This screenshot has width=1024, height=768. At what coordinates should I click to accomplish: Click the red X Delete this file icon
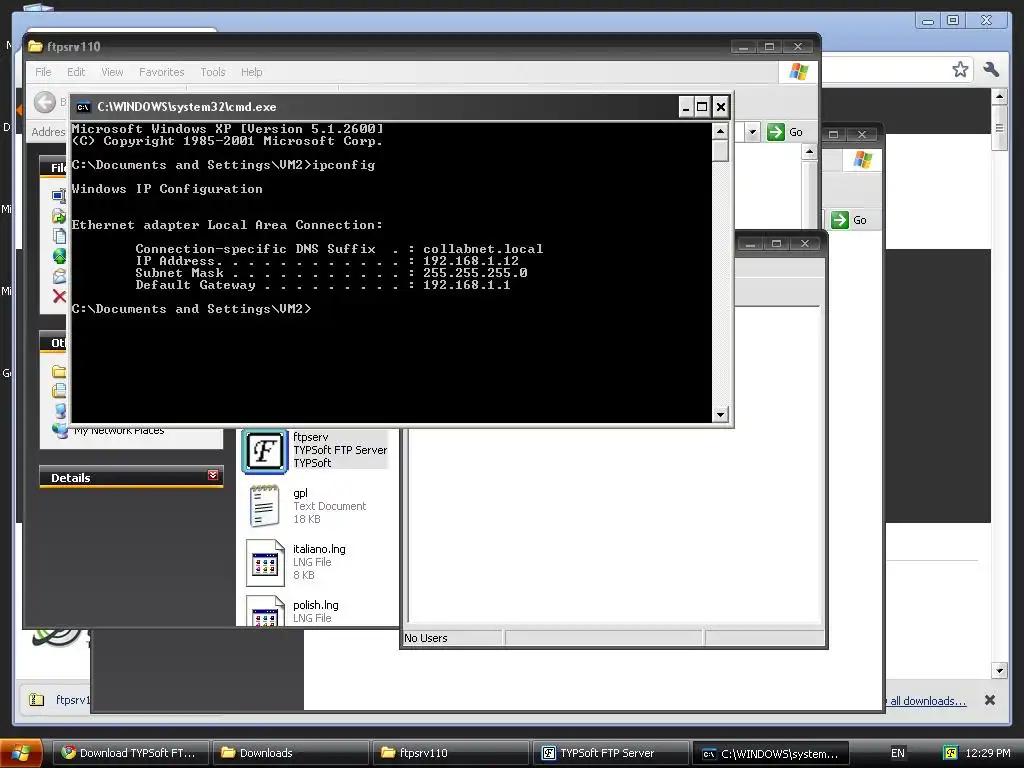pos(59,296)
